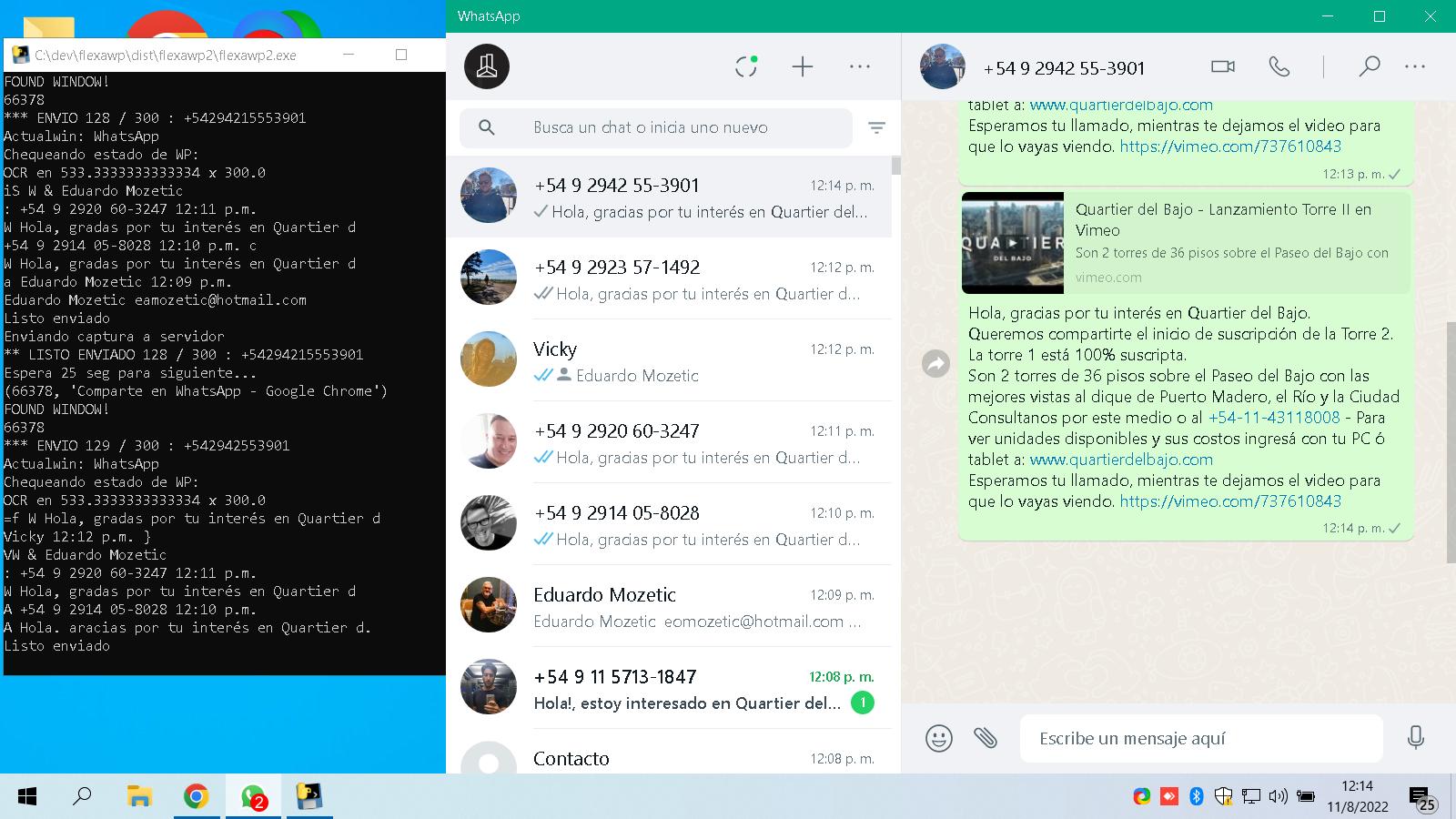Viewport: 1456px width, 819px height.
Task: Open Windows Security tray icon
Action: pyautogui.click(x=1224, y=796)
